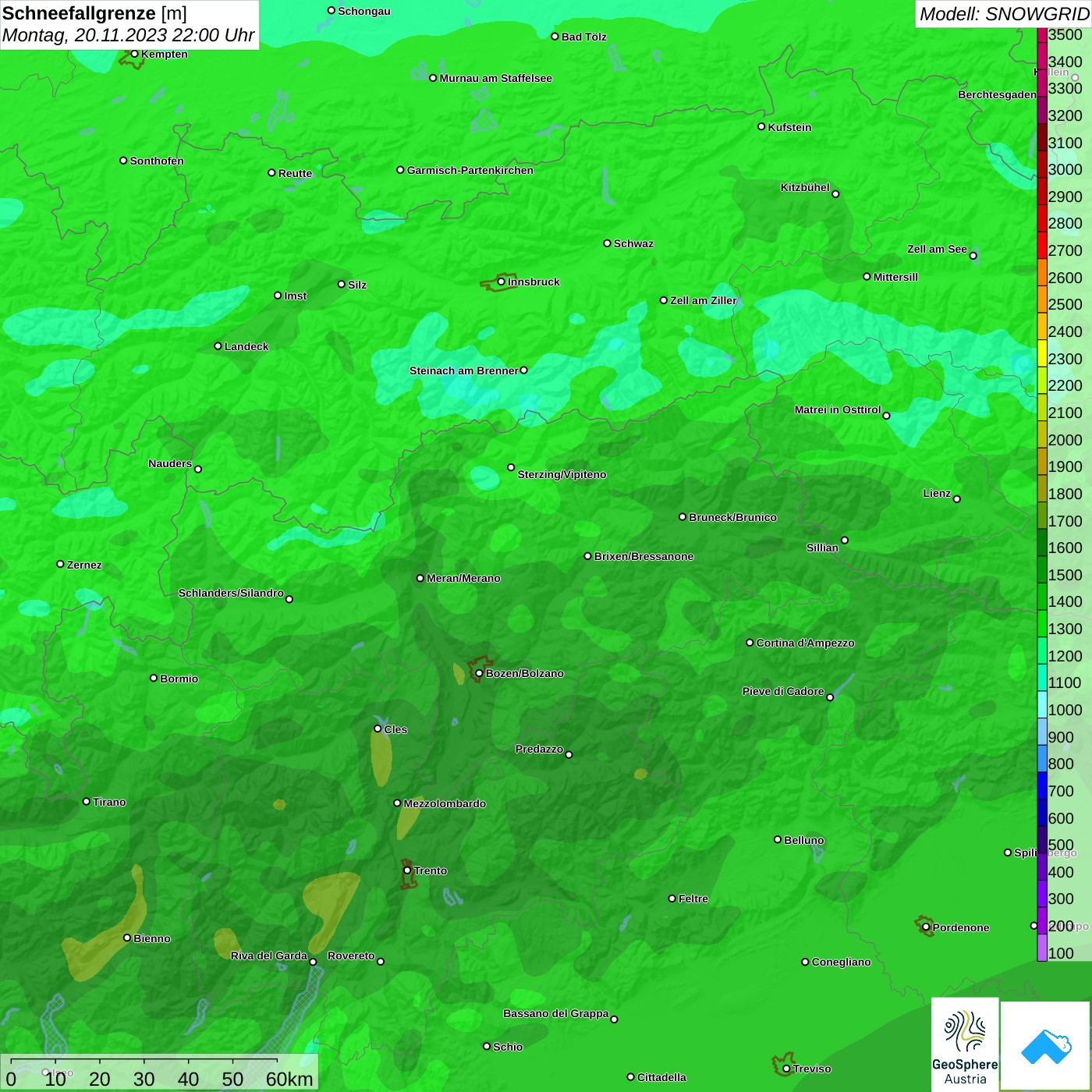Click the Bormio marker dot

click(x=154, y=678)
